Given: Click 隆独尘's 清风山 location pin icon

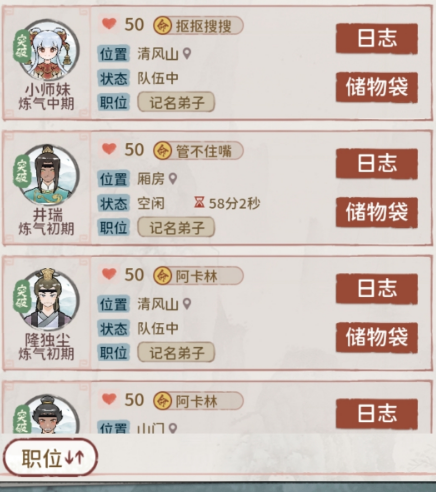Looking at the screenshot, I should tap(187, 303).
